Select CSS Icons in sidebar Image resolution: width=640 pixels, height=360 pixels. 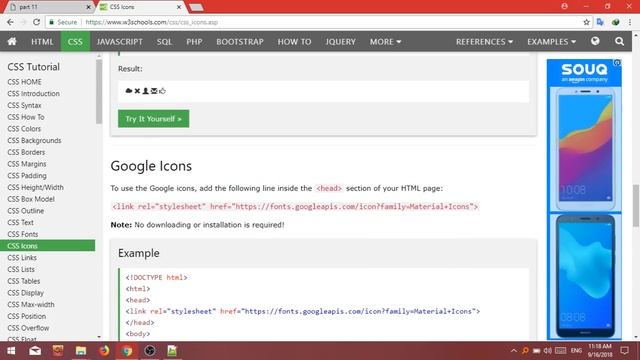pyautogui.click(x=47, y=246)
